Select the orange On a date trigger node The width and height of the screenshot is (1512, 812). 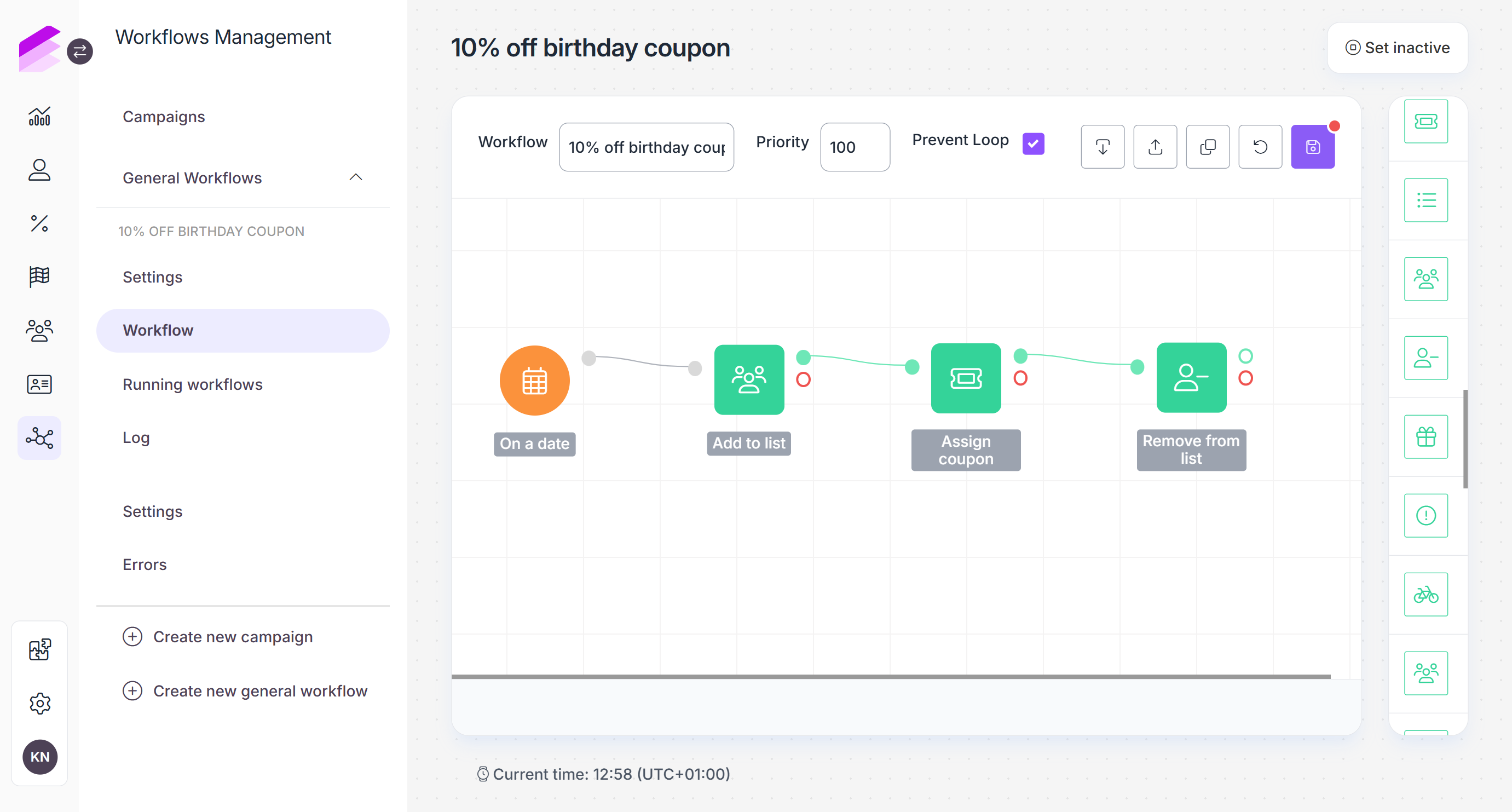coord(534,381)
